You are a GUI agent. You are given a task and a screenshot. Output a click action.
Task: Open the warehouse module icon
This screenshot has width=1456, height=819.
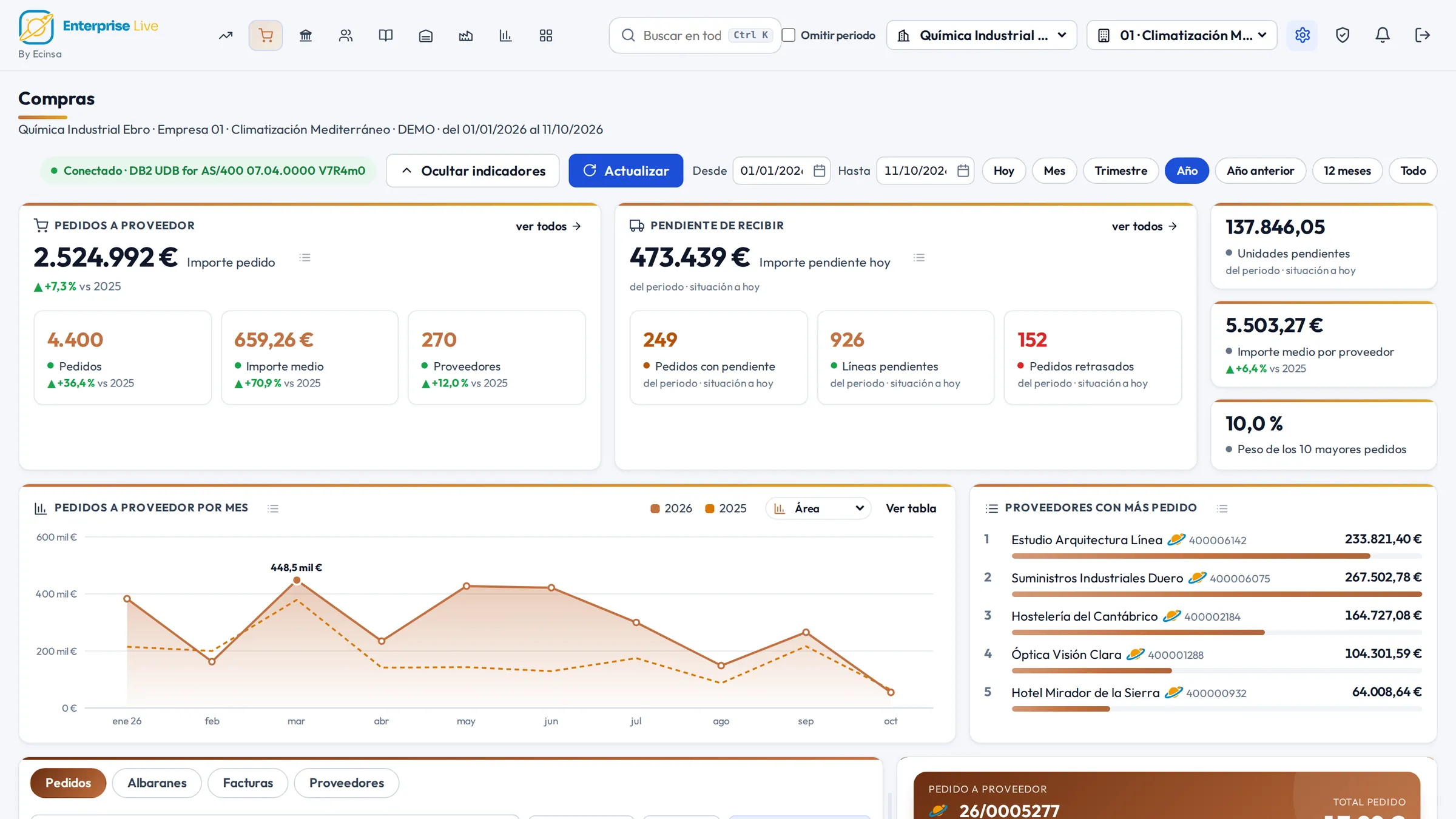(x=426, y=35)
